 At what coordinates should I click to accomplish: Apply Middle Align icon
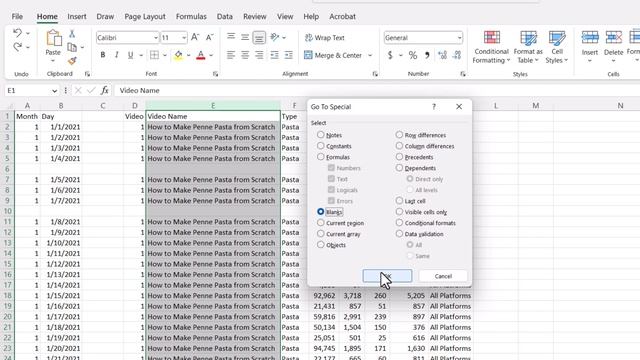[x=245, y=37]
